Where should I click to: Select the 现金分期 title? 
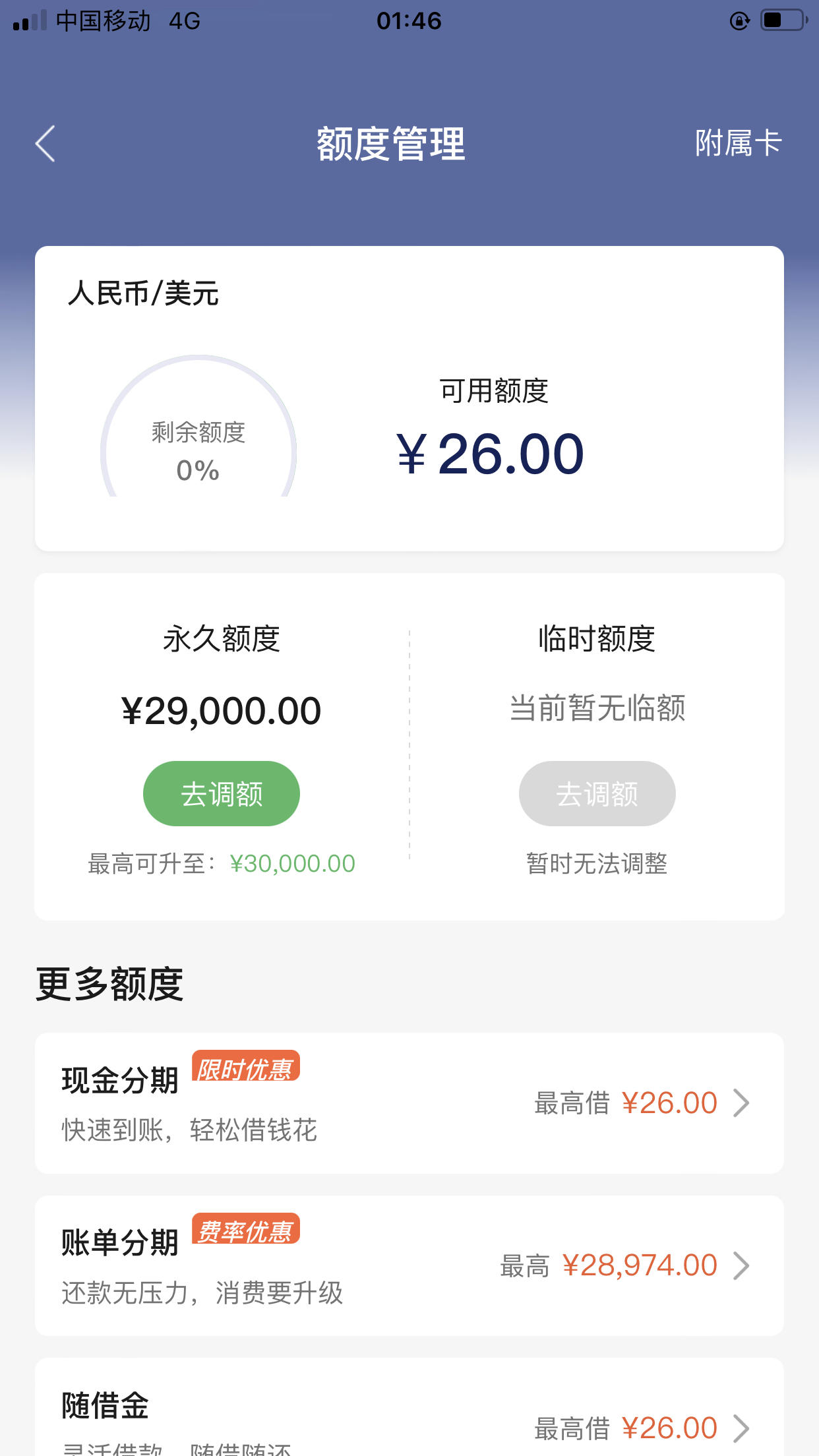(x=120, y=1080)
